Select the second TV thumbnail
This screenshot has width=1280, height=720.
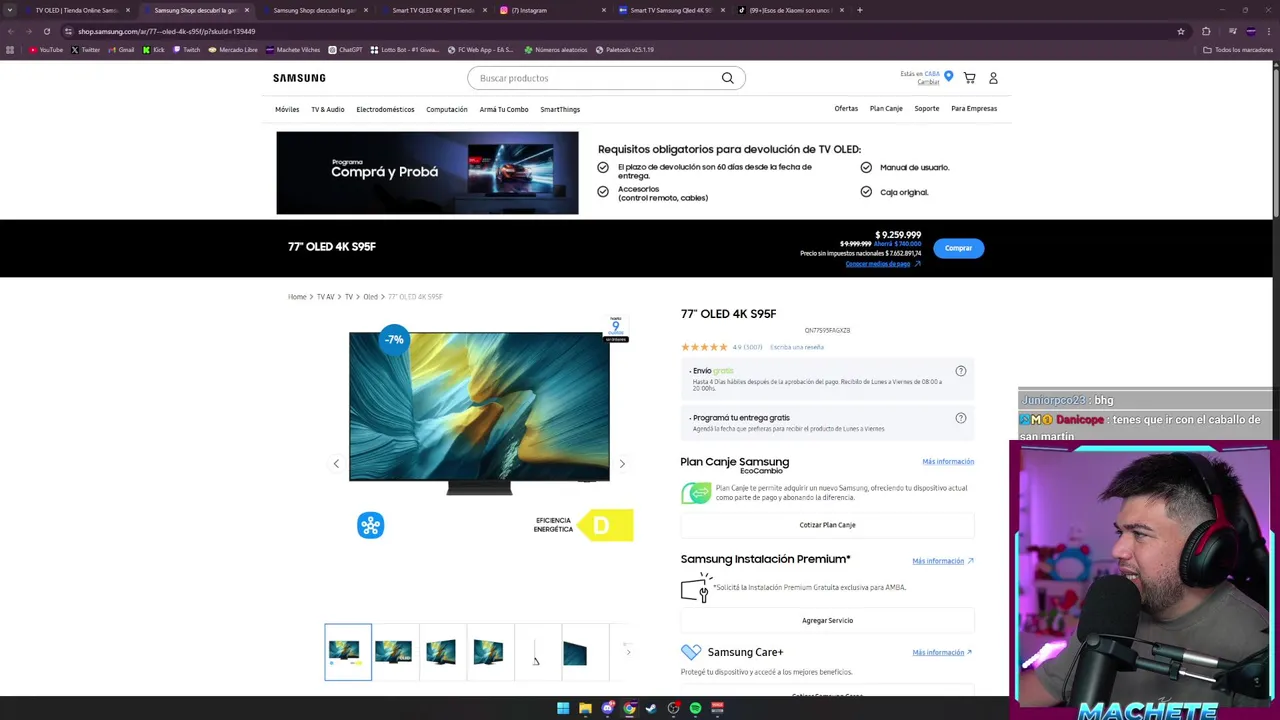coord(393,652)
